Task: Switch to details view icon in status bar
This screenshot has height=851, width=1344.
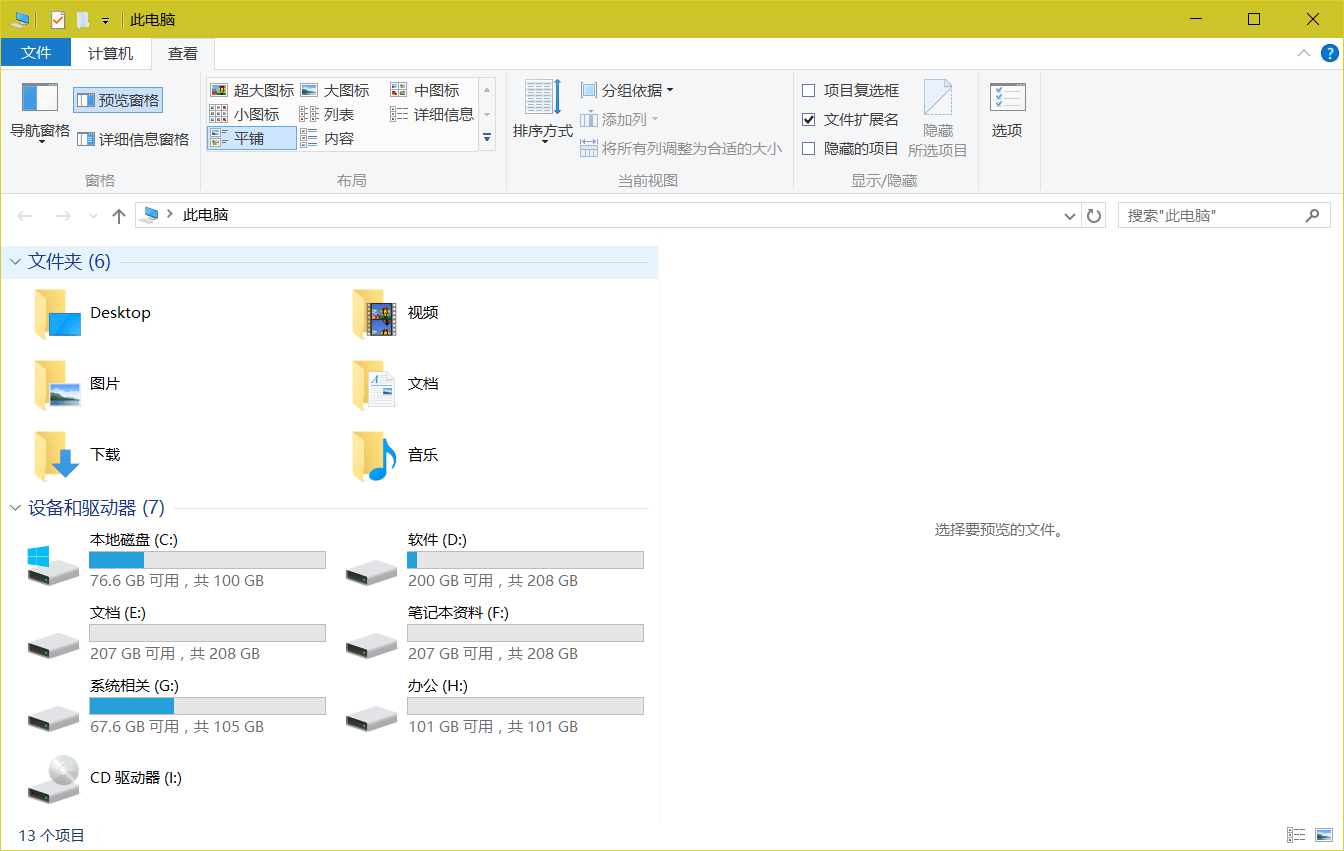Action: click(x=1296, y=835)
